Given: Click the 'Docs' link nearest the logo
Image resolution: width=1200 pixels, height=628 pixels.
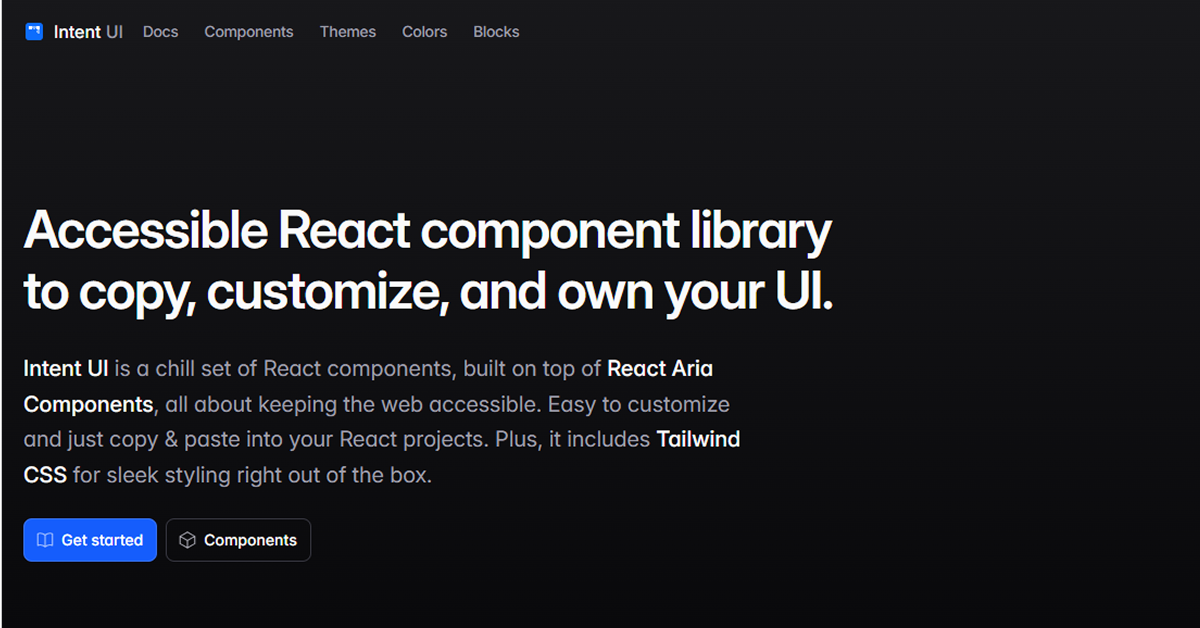Looking at the screenshot, I should click(x=160, y=32).
